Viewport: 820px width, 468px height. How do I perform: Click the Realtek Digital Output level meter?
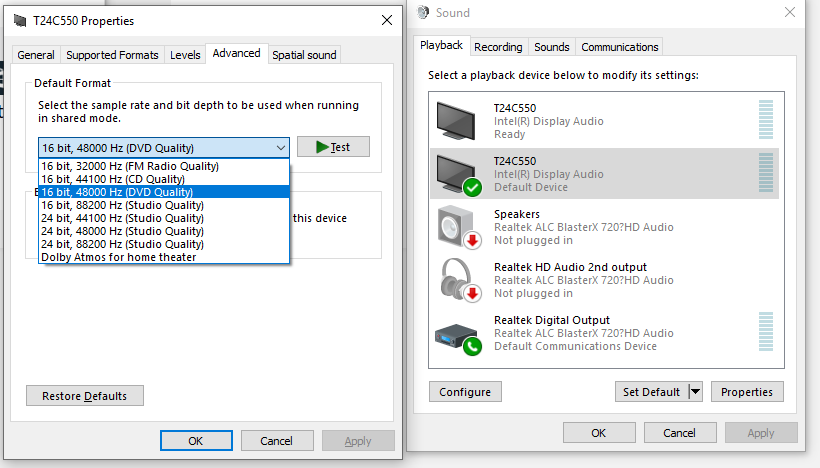pyautogui.click(x=766, y=332)
